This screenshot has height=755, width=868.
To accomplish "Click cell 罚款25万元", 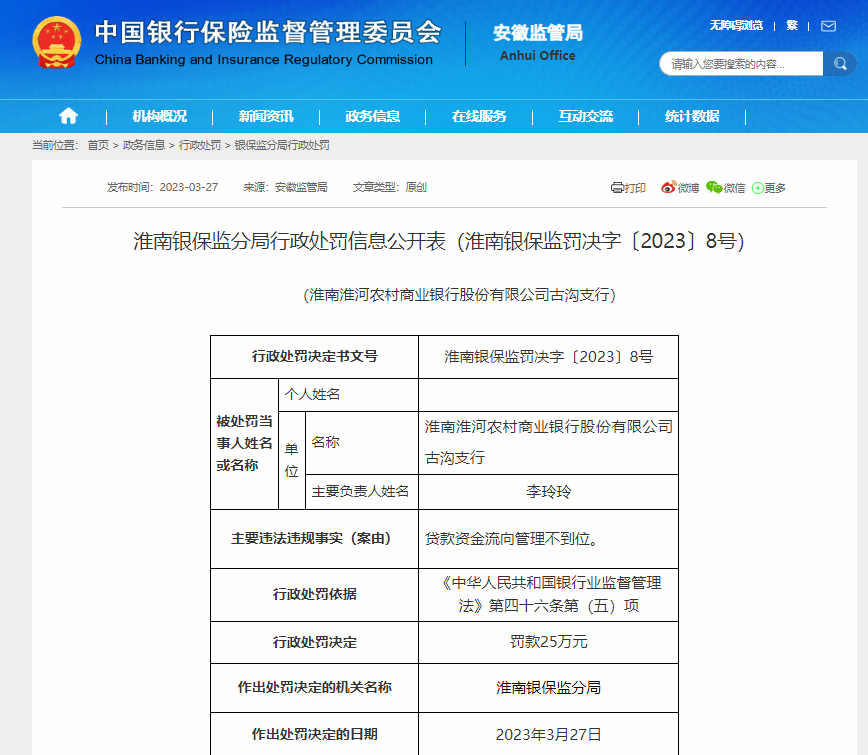I will pos(549,642).
